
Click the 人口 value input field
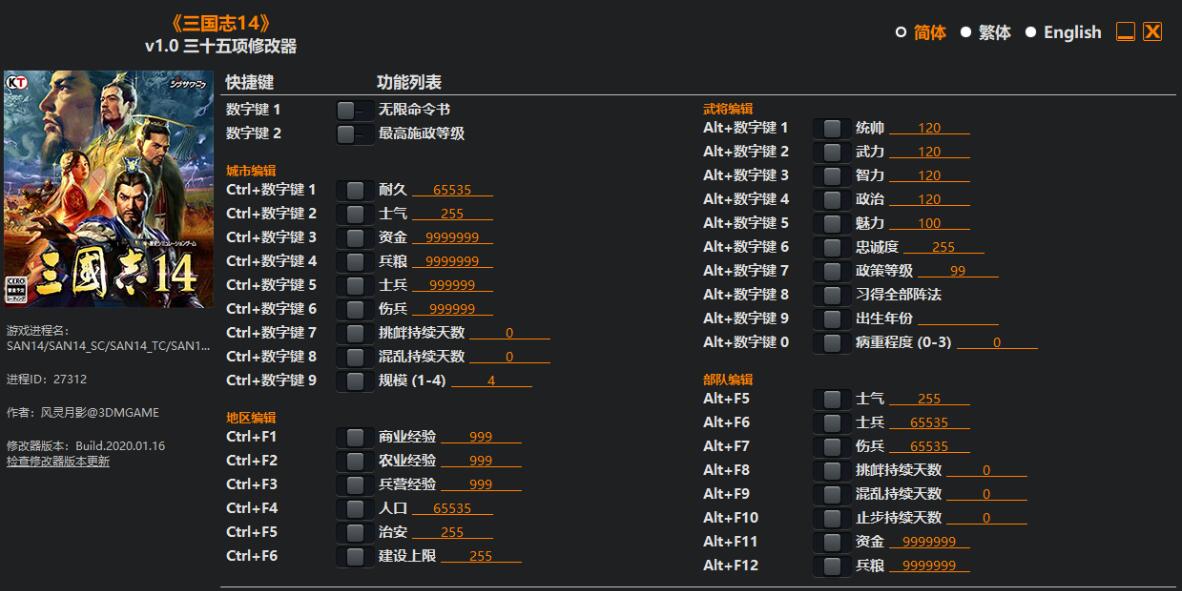coord(452,509)
